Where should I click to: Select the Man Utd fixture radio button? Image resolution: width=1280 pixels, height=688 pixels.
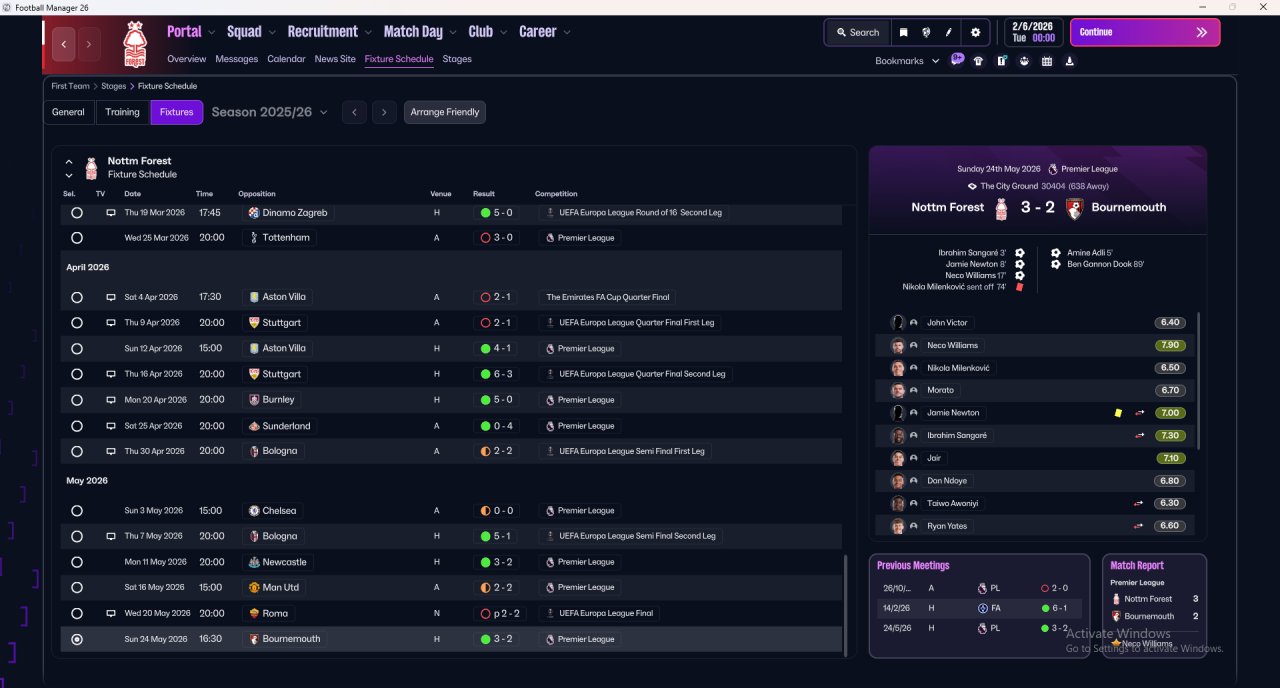77,588
